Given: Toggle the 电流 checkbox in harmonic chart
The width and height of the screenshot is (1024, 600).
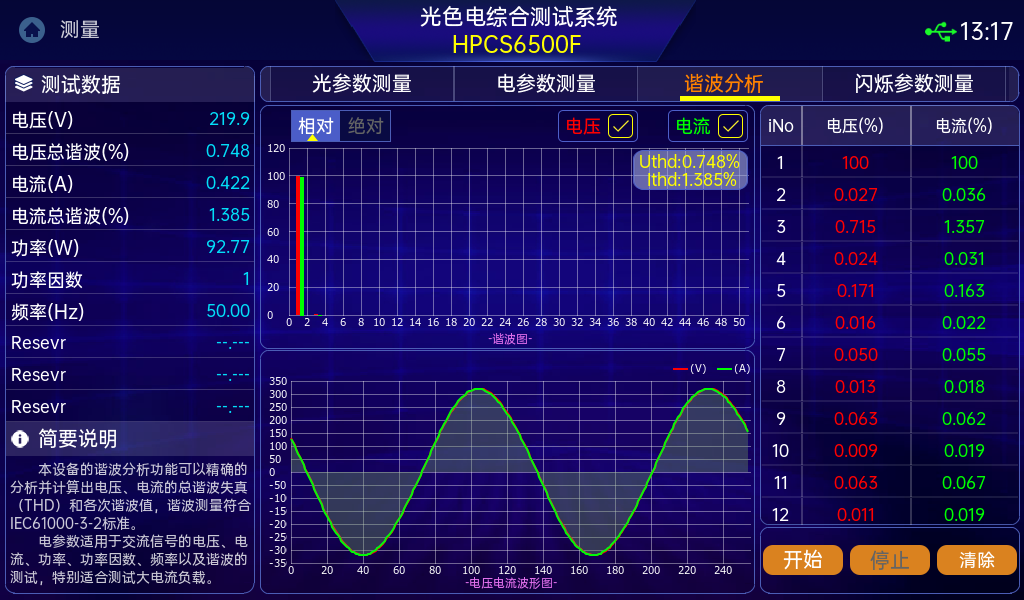Looking at the screenshot, I should pos(732,126).
